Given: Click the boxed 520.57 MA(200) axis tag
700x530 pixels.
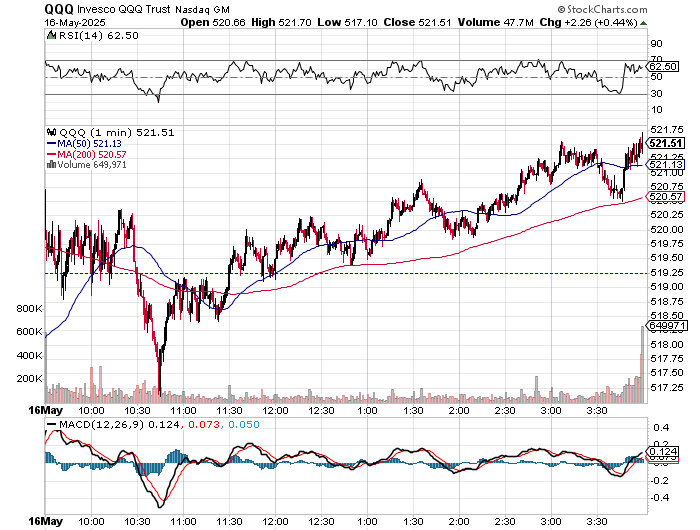Looking at the screenshot, I should [666, 197].
